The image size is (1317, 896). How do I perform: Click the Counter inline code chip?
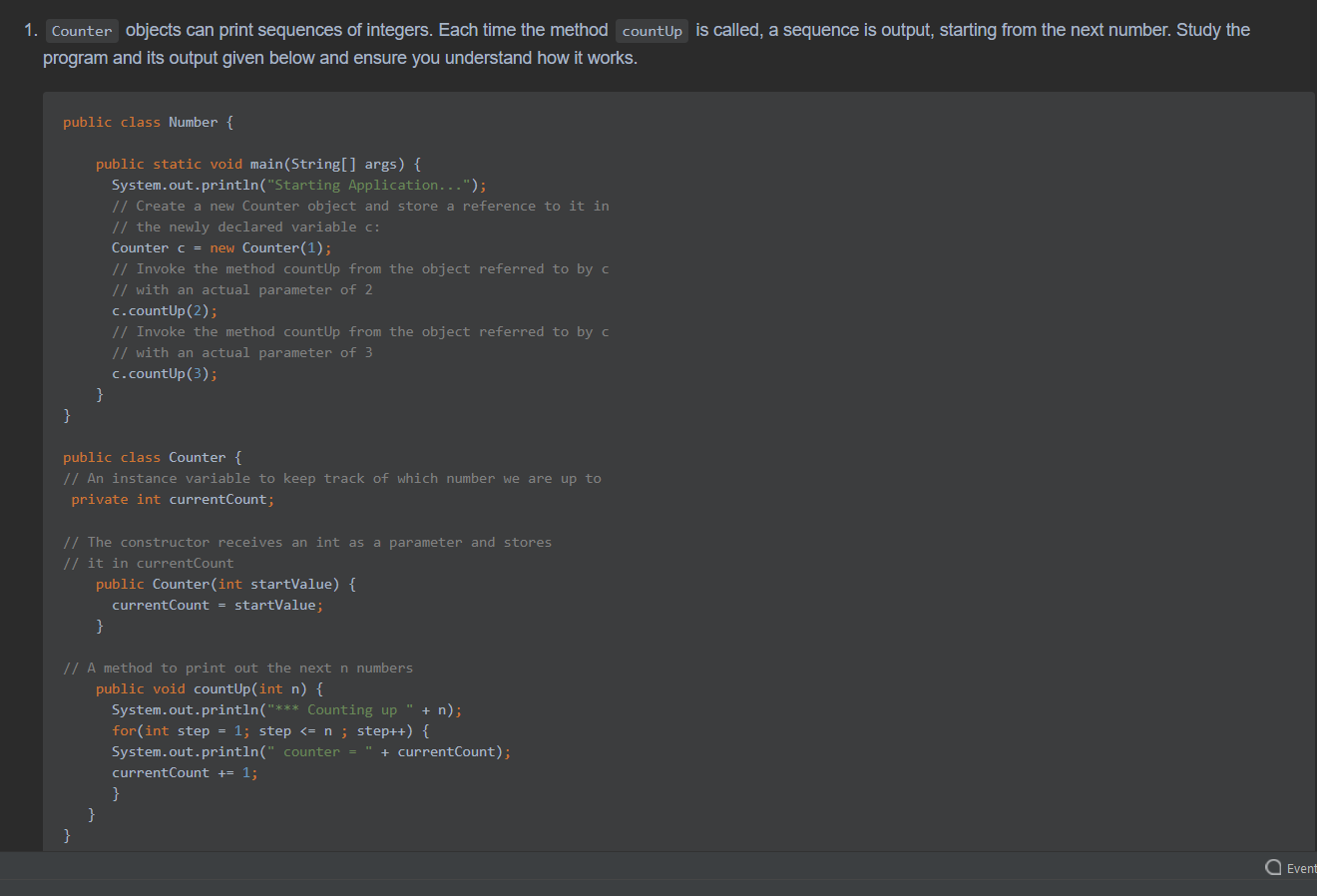[81, 30]
